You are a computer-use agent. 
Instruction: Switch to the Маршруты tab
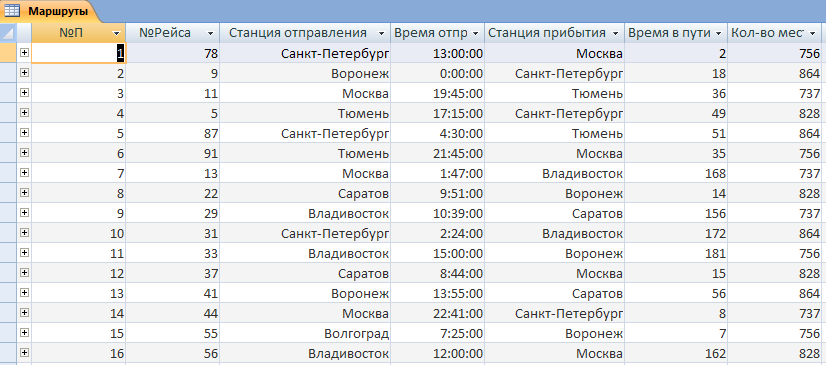tap(51, 11)
